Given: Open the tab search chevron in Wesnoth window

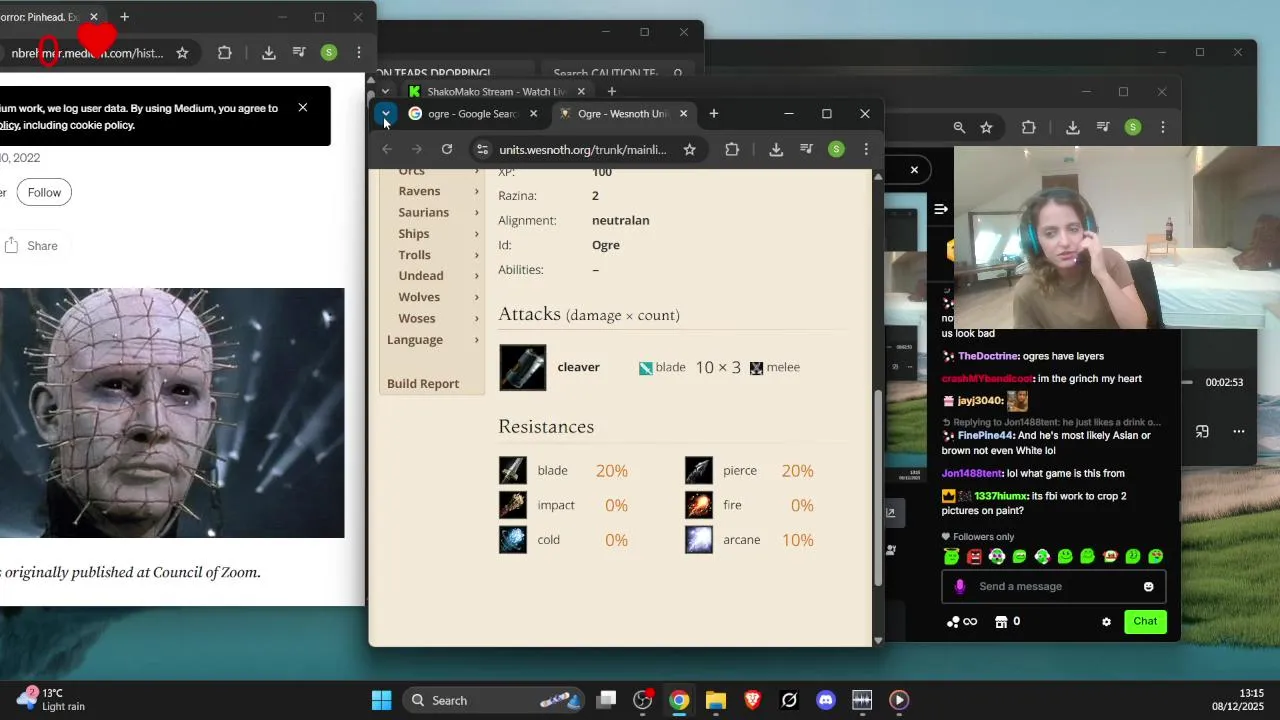Looking at the screenshot, I should (x=386, y=114).
